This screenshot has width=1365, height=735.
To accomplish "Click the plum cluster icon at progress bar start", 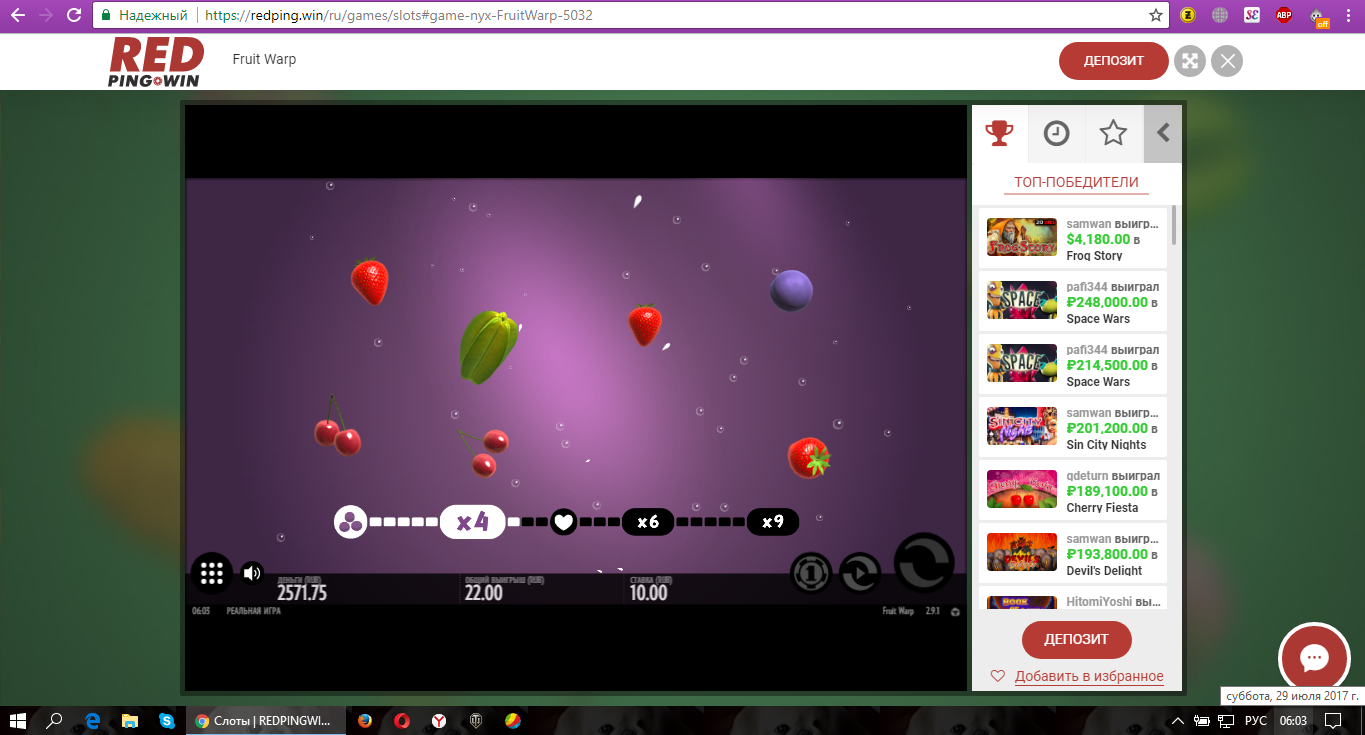I will (x=350, y=522).
